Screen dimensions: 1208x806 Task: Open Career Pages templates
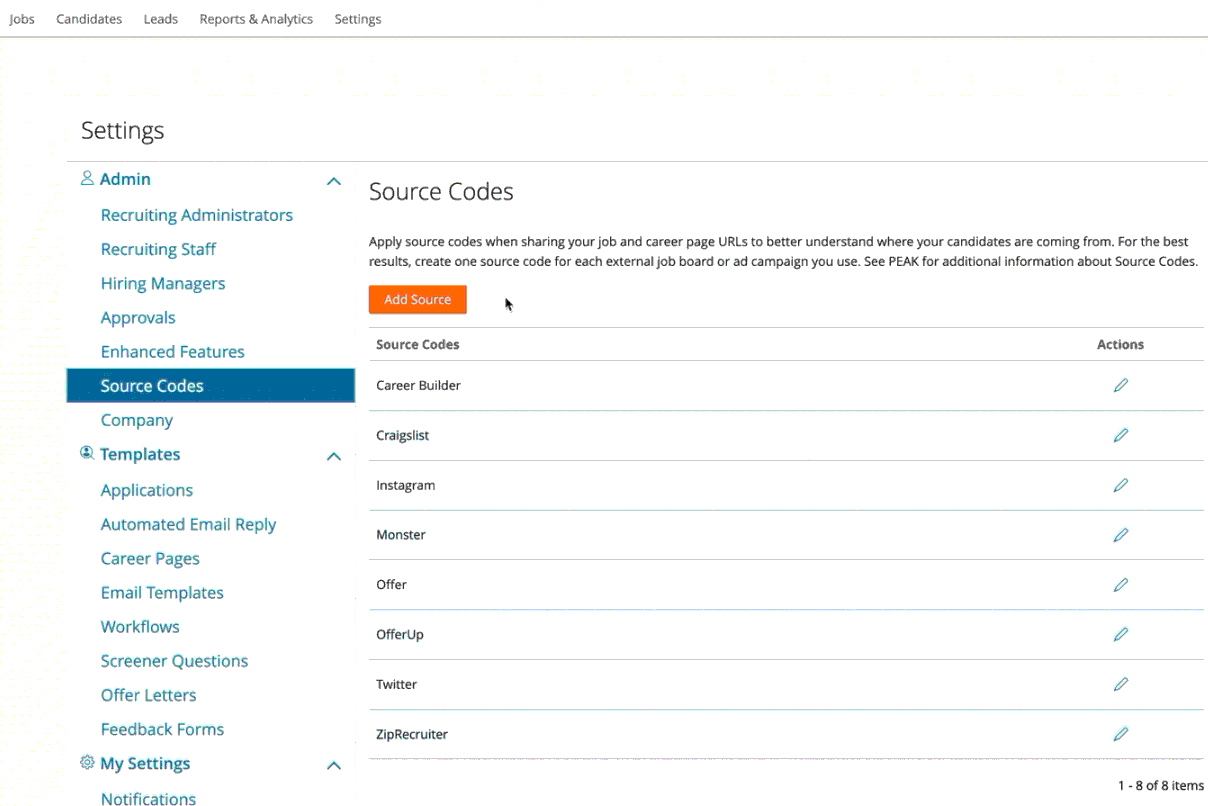coord(150,558)
